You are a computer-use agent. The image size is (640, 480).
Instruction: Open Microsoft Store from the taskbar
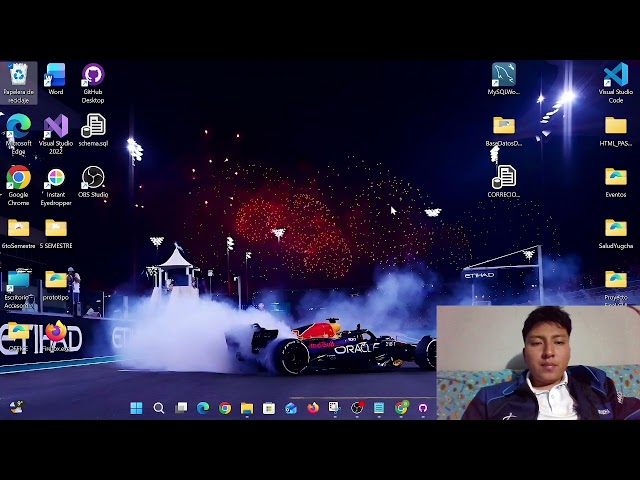269,408
